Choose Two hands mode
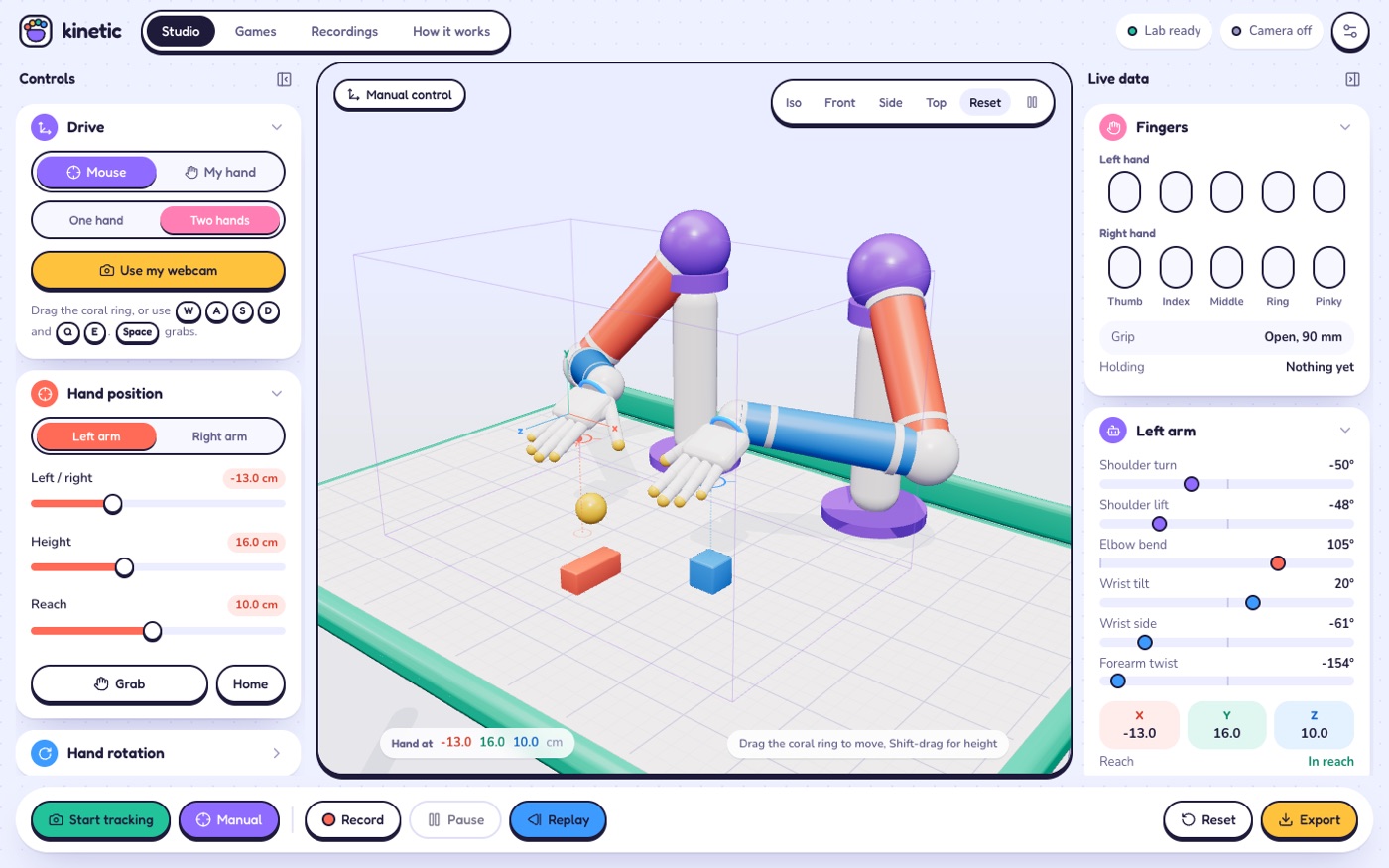 tap(220, 220)
